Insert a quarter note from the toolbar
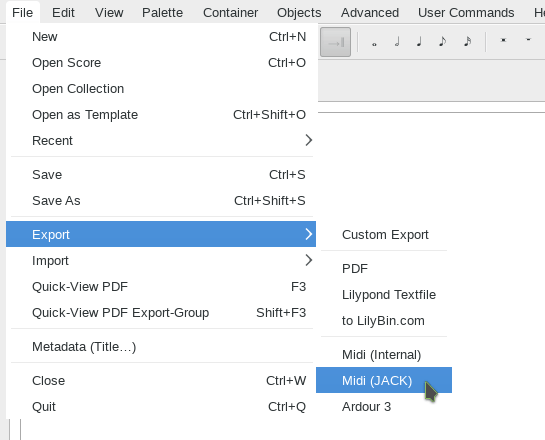The height and width of the screenshot is (440, 545). tap(419, 42)
